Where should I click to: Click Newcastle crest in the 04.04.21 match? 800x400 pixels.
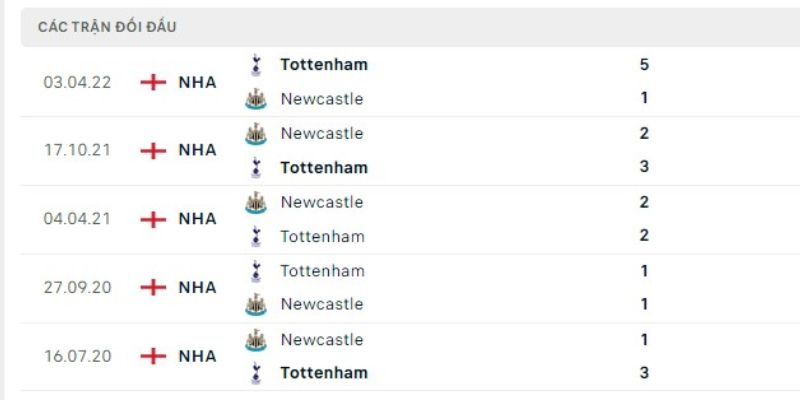pos(256,202)
